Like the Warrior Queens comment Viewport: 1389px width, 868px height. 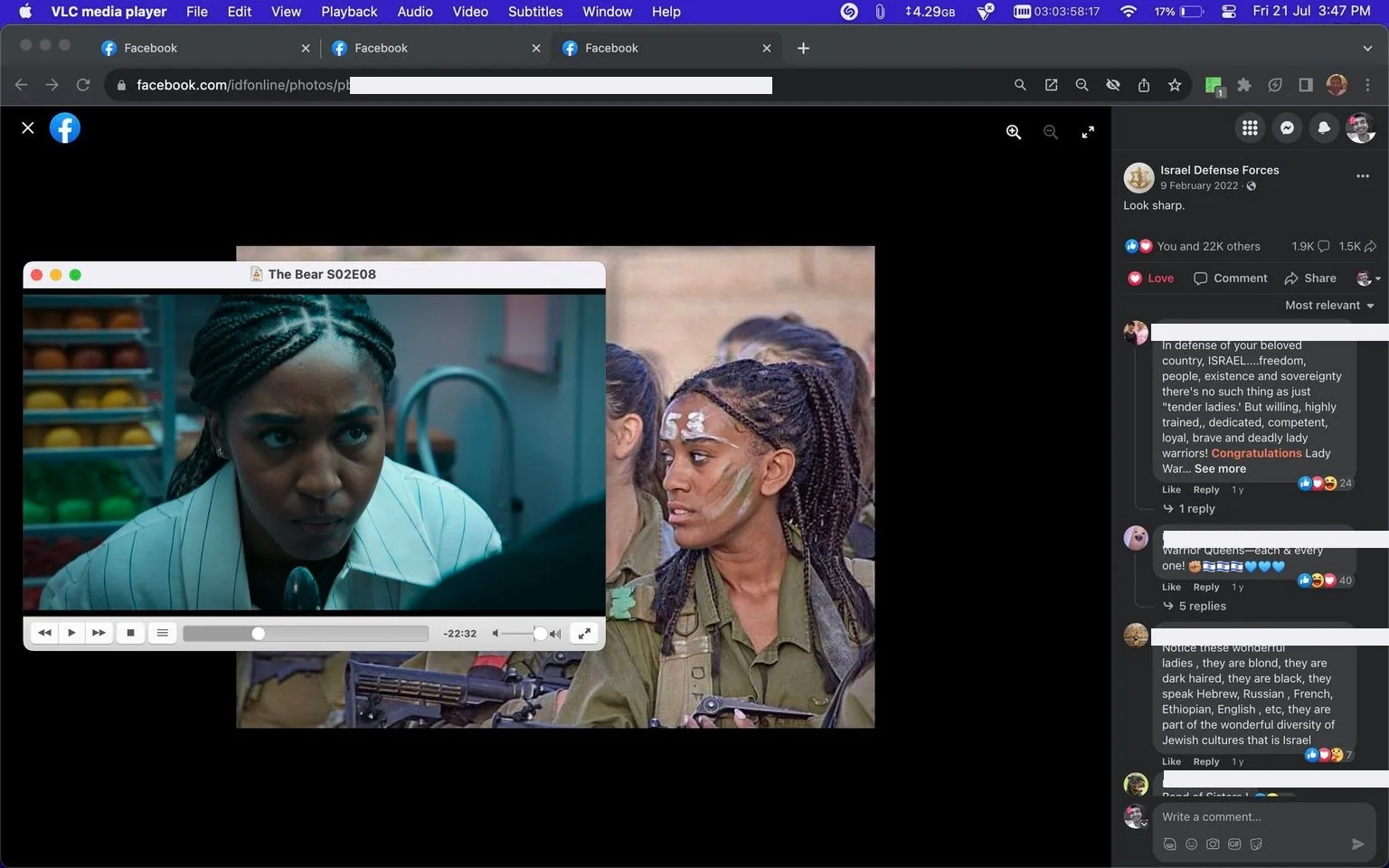click(1171, 588)
